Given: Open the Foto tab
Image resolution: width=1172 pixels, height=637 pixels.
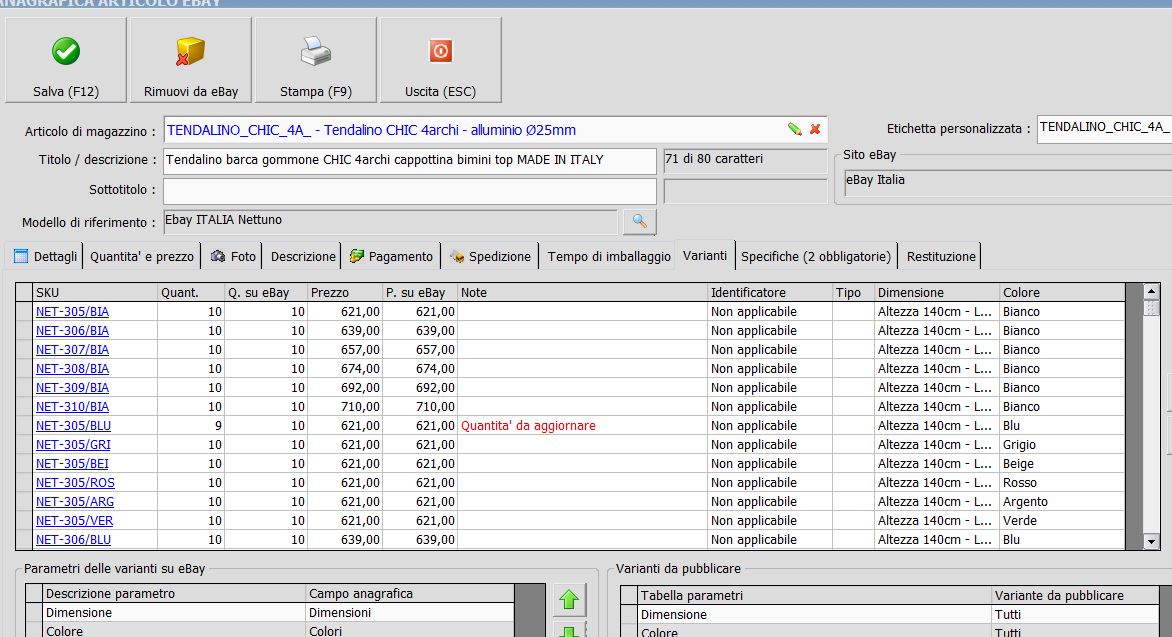Looking at the screenshot, I should 234,256.
